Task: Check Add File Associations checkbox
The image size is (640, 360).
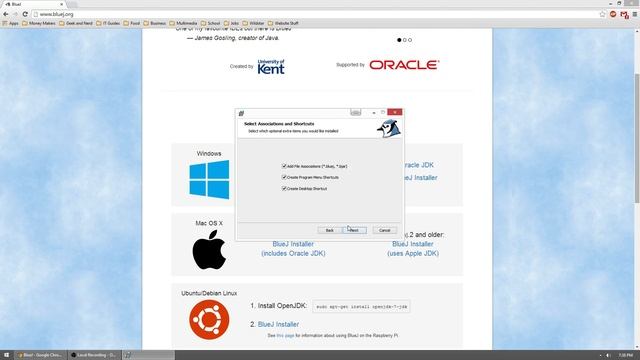Action: tap(284, 166)
